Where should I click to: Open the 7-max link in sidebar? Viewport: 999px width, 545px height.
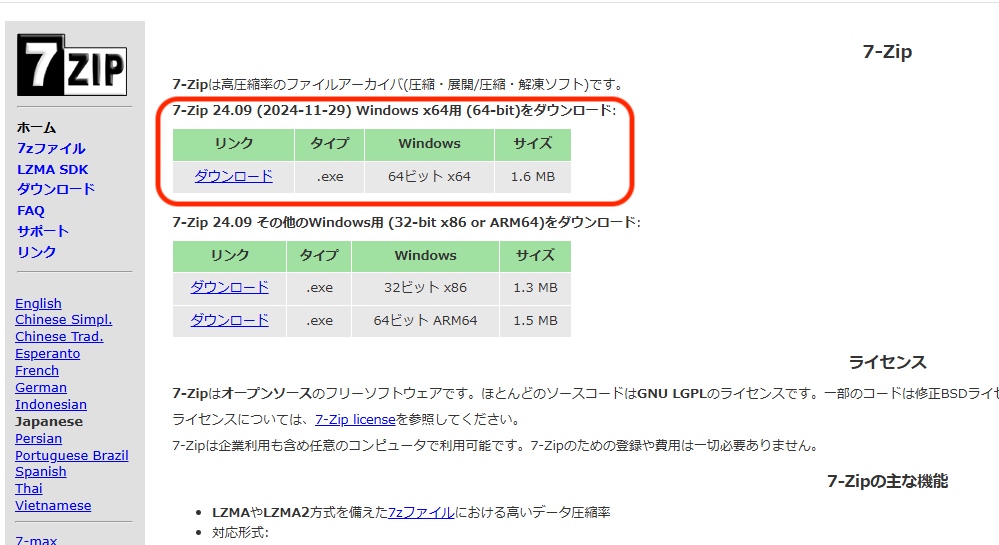(x=36, y=539)
